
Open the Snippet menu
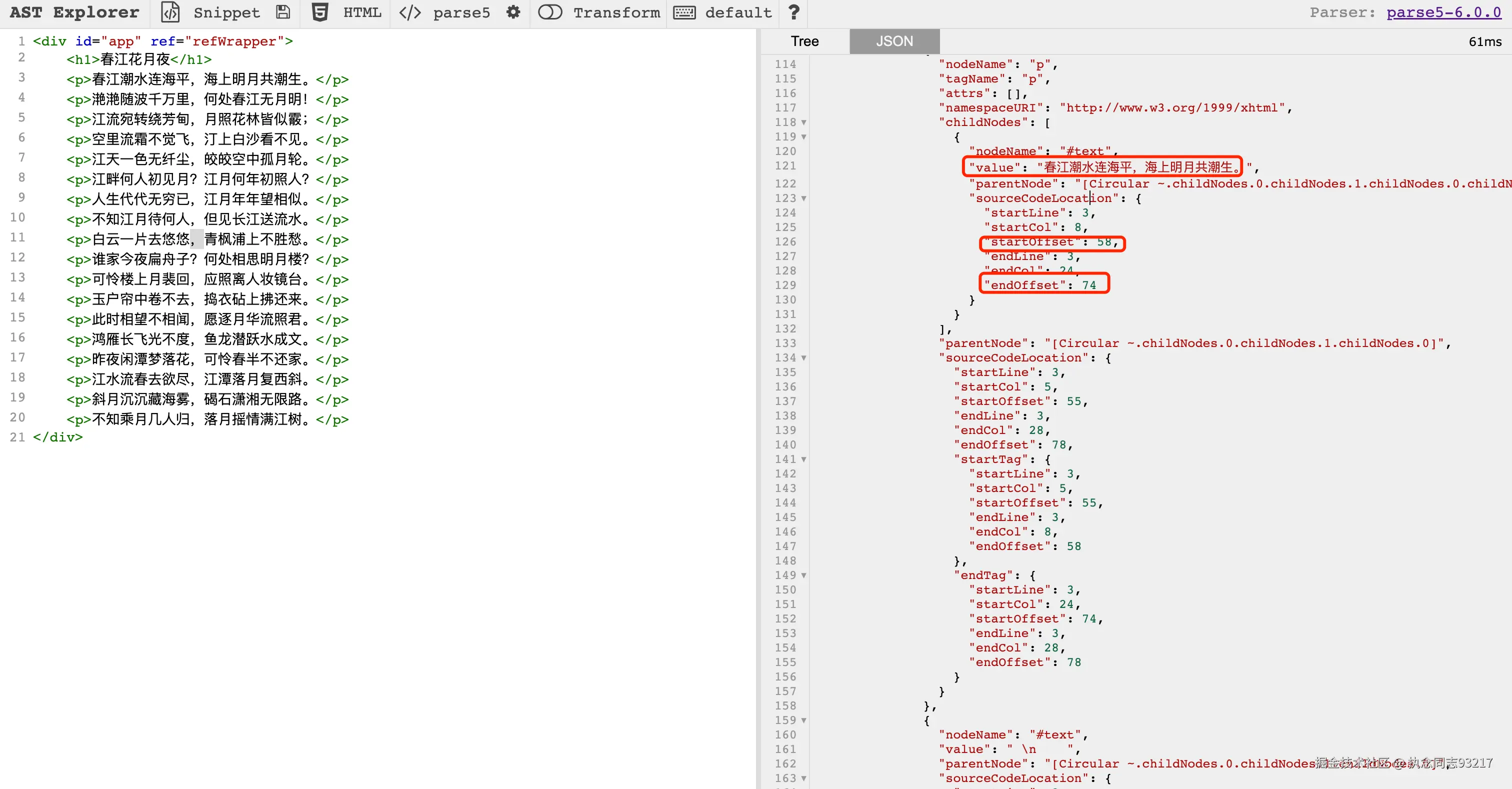226,12
